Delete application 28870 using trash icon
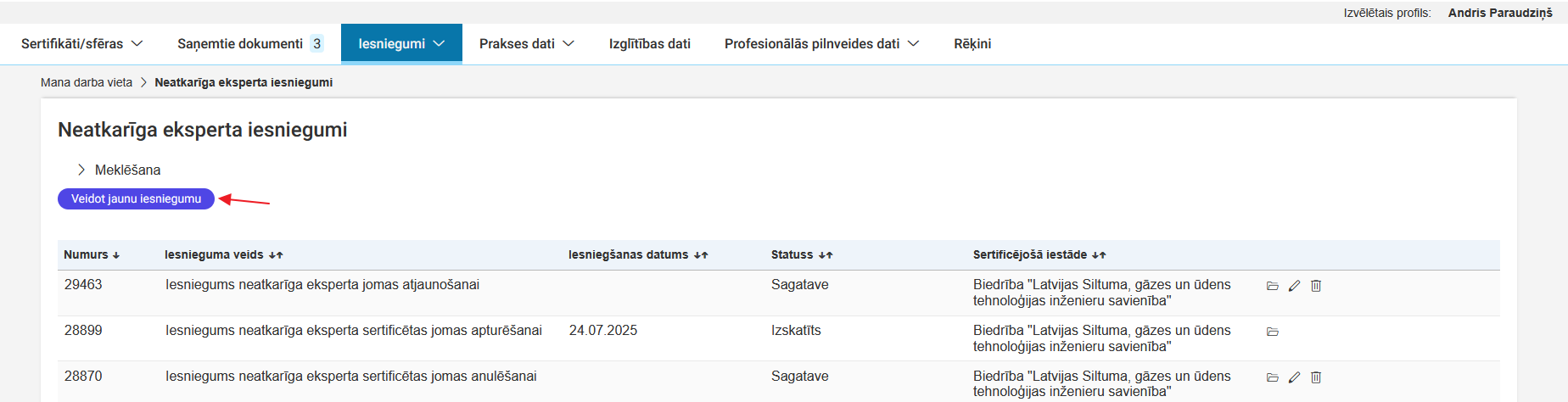This screenshot has height=402, width=1568. point(1316,377)
